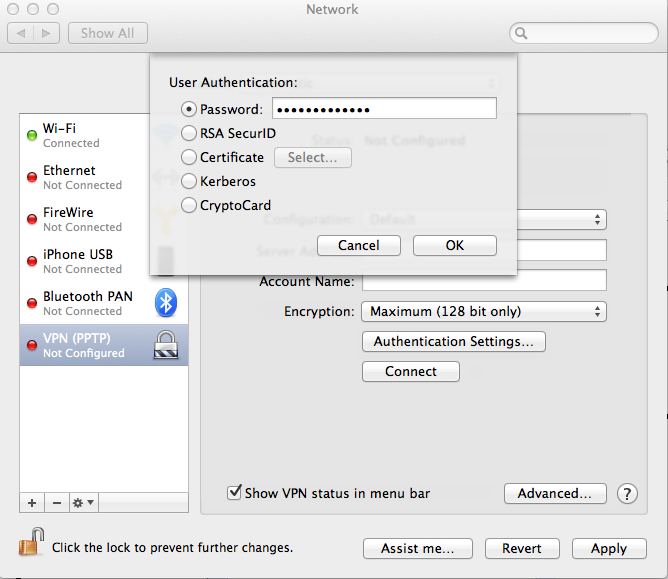Confirm authentication with the OK button
The image size is (668, 579).
pyautogui.click(x=455, y=245)
